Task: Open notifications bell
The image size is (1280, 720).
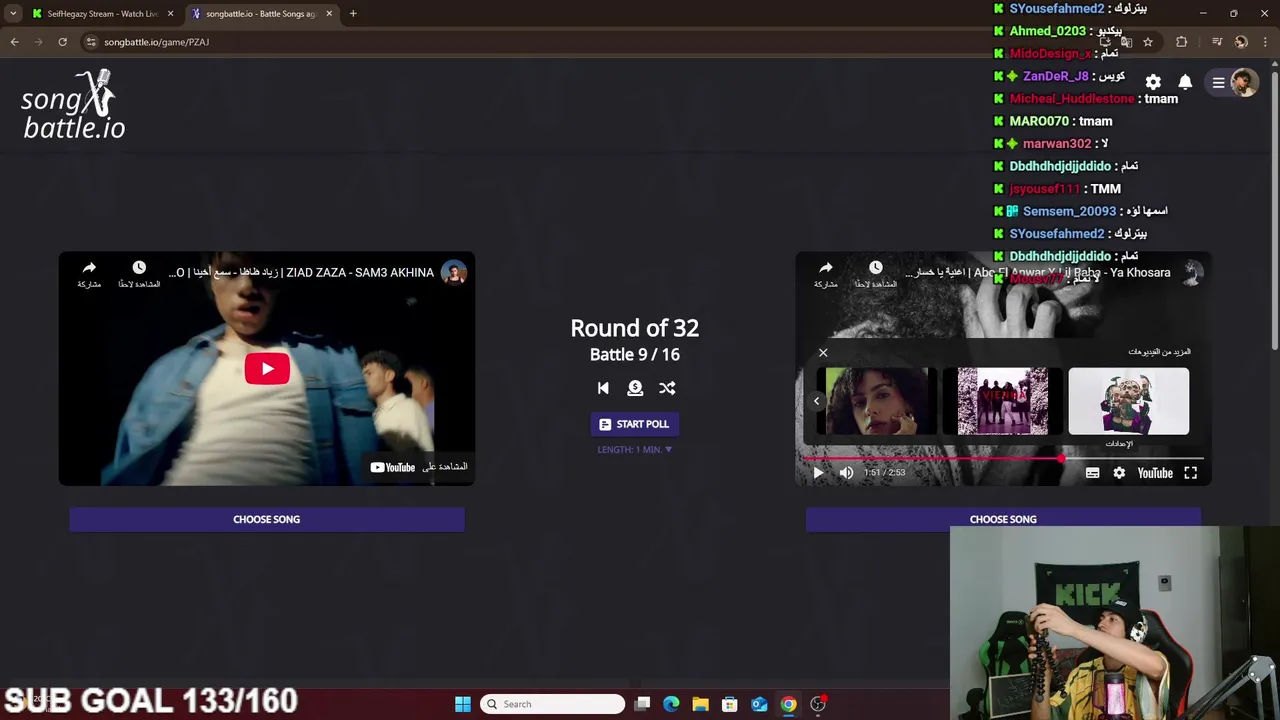Action: [x=1185, y=82]
